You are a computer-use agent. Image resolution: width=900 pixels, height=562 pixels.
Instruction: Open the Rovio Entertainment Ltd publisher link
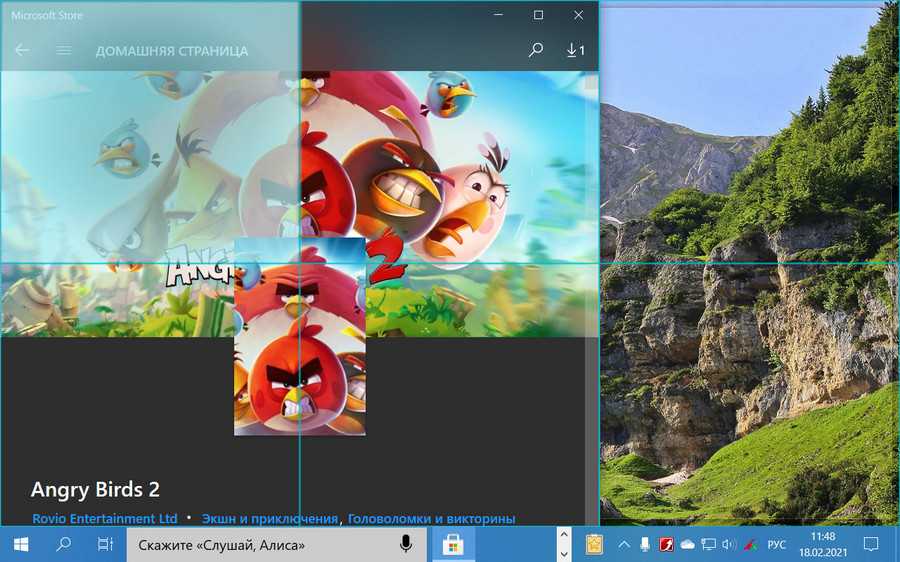click(x=104, y=519)
